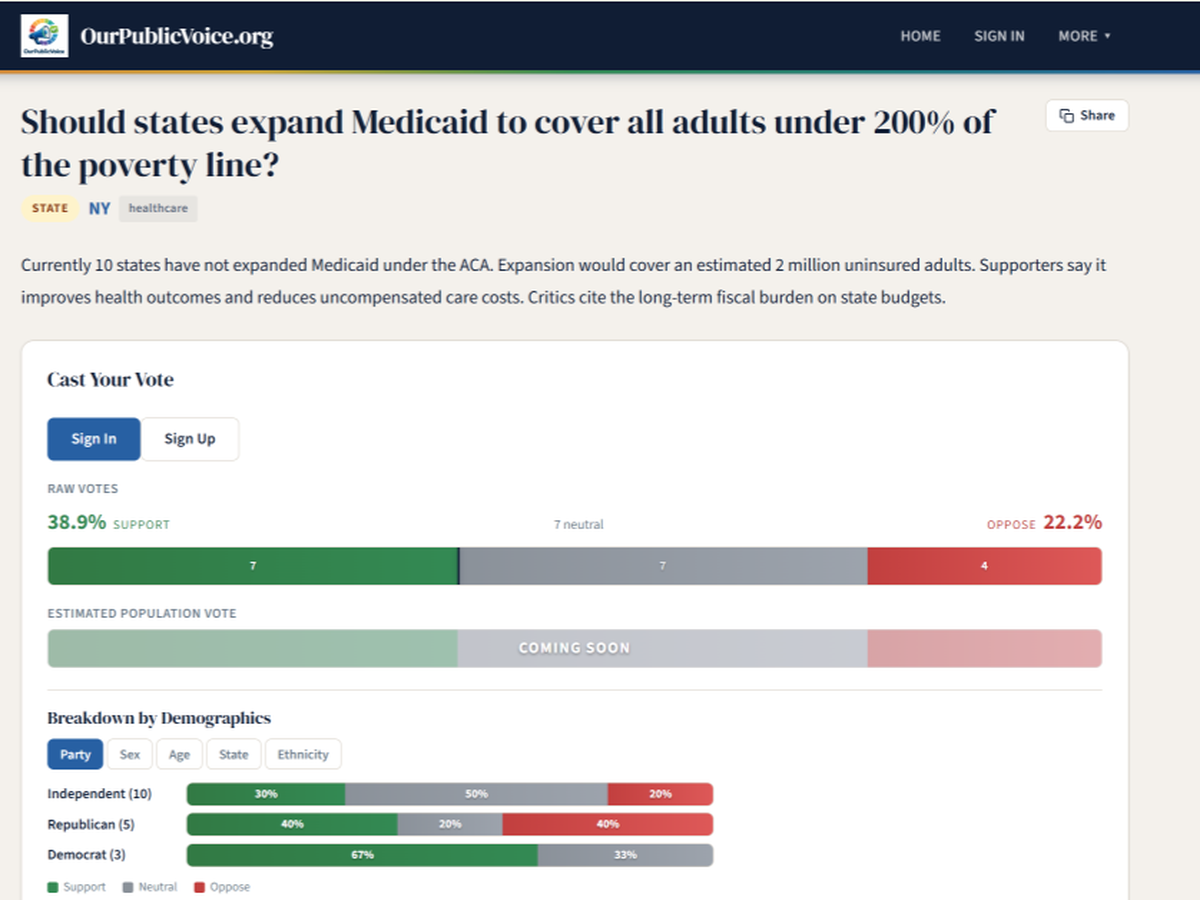
Task: Click the yellow STATE badge
Action: click(x=50, y=208)
